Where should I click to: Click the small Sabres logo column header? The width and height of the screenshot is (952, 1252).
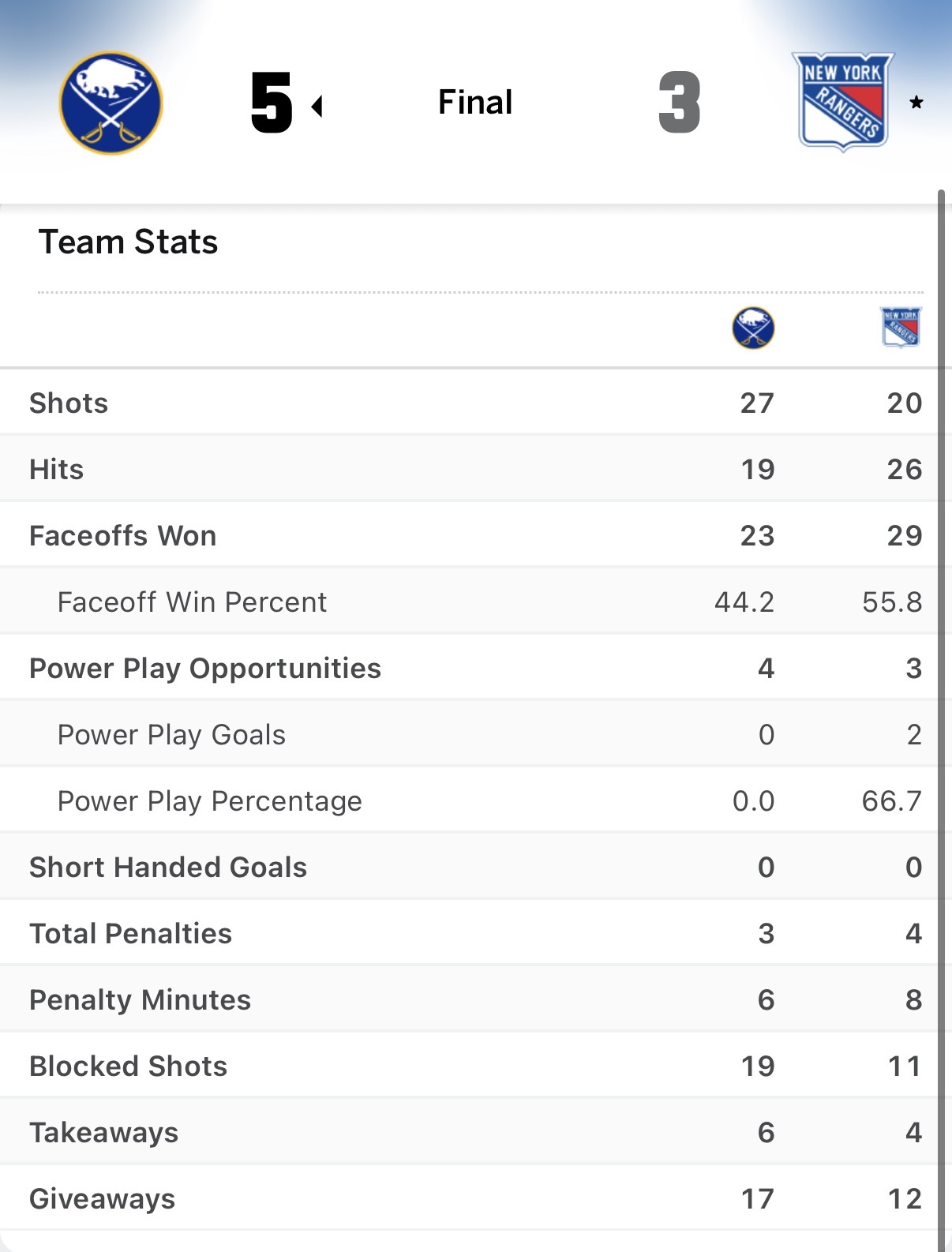[753, 328]
